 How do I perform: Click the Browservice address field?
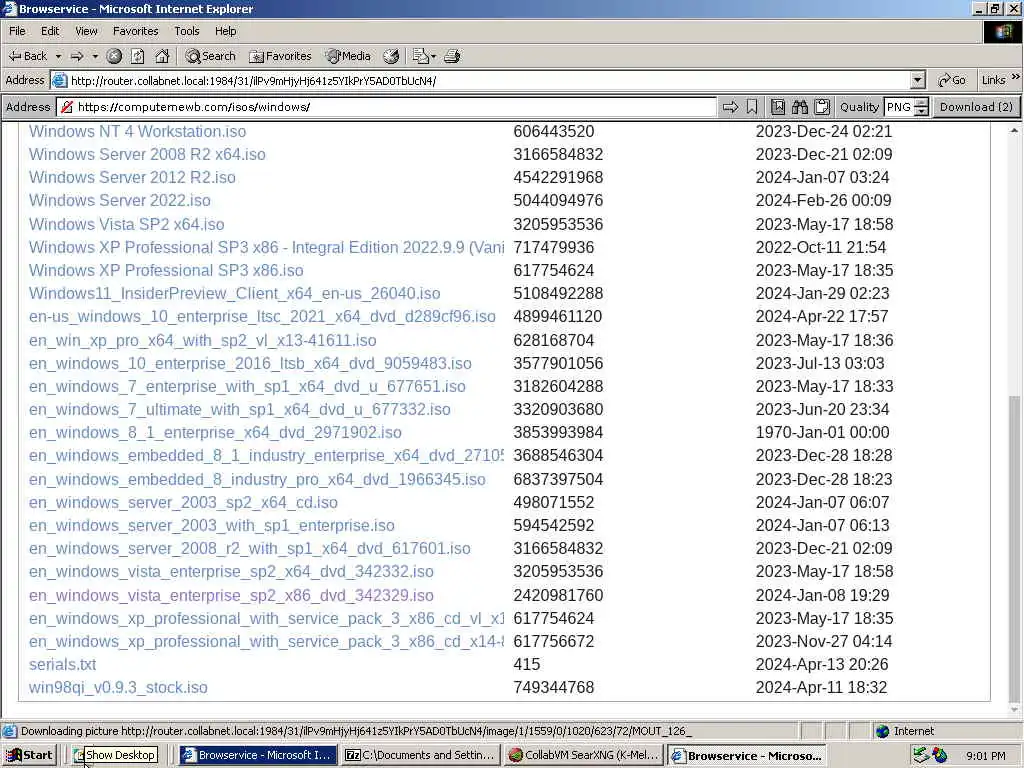tap(387, 106)
